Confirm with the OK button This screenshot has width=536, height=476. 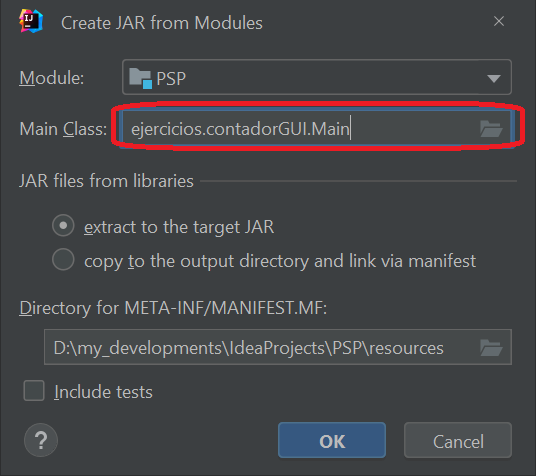[x=332, y=440]
